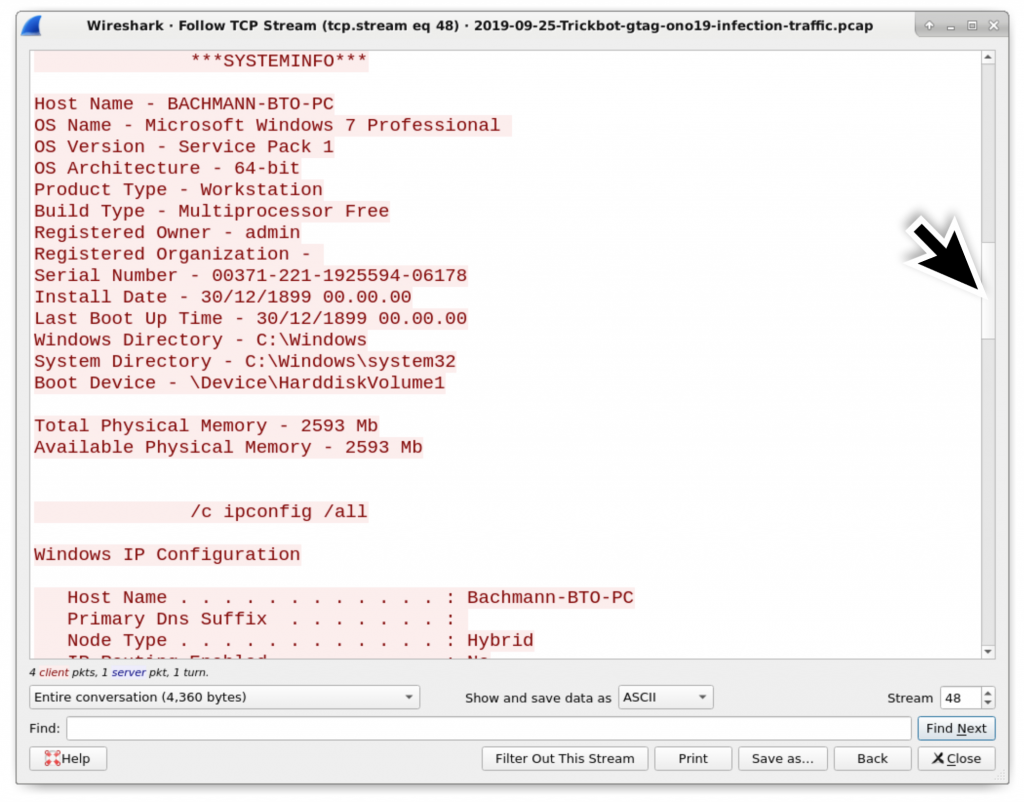Image resolution: width=1024 pixels, height=802 pixels.
Task: Click the System Directory system32 line
Action: [245, 362]
